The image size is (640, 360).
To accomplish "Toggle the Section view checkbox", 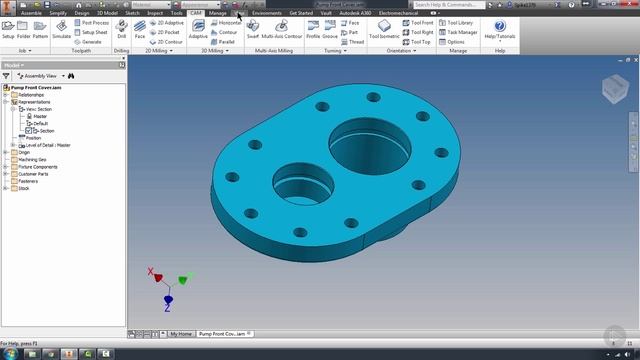I will tap(28, 131).
